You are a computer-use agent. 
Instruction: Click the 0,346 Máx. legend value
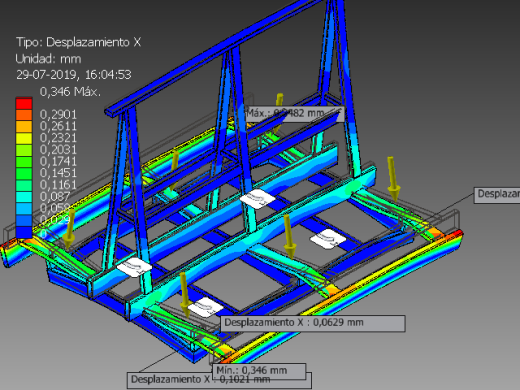pos(70,91)
